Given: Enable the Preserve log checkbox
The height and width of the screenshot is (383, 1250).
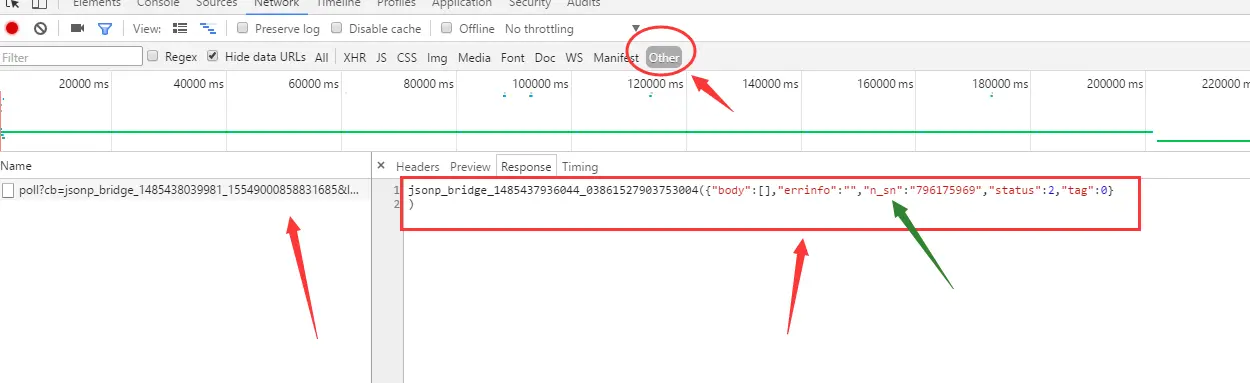Looking at the screenshot, I should click(x=243, y=29).
